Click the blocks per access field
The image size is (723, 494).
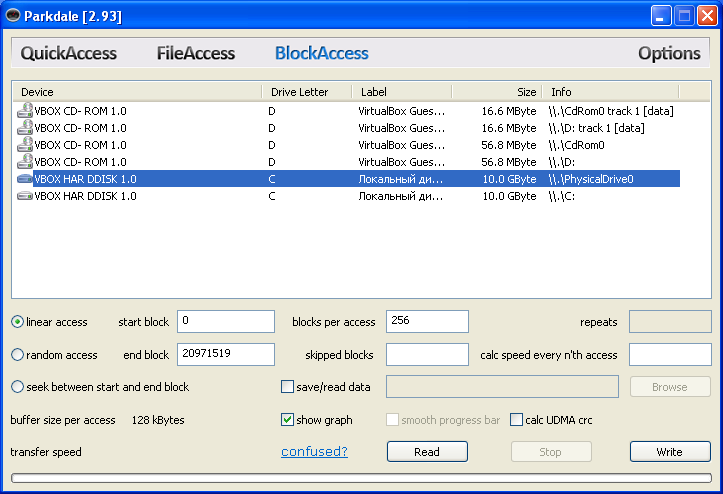427,321
